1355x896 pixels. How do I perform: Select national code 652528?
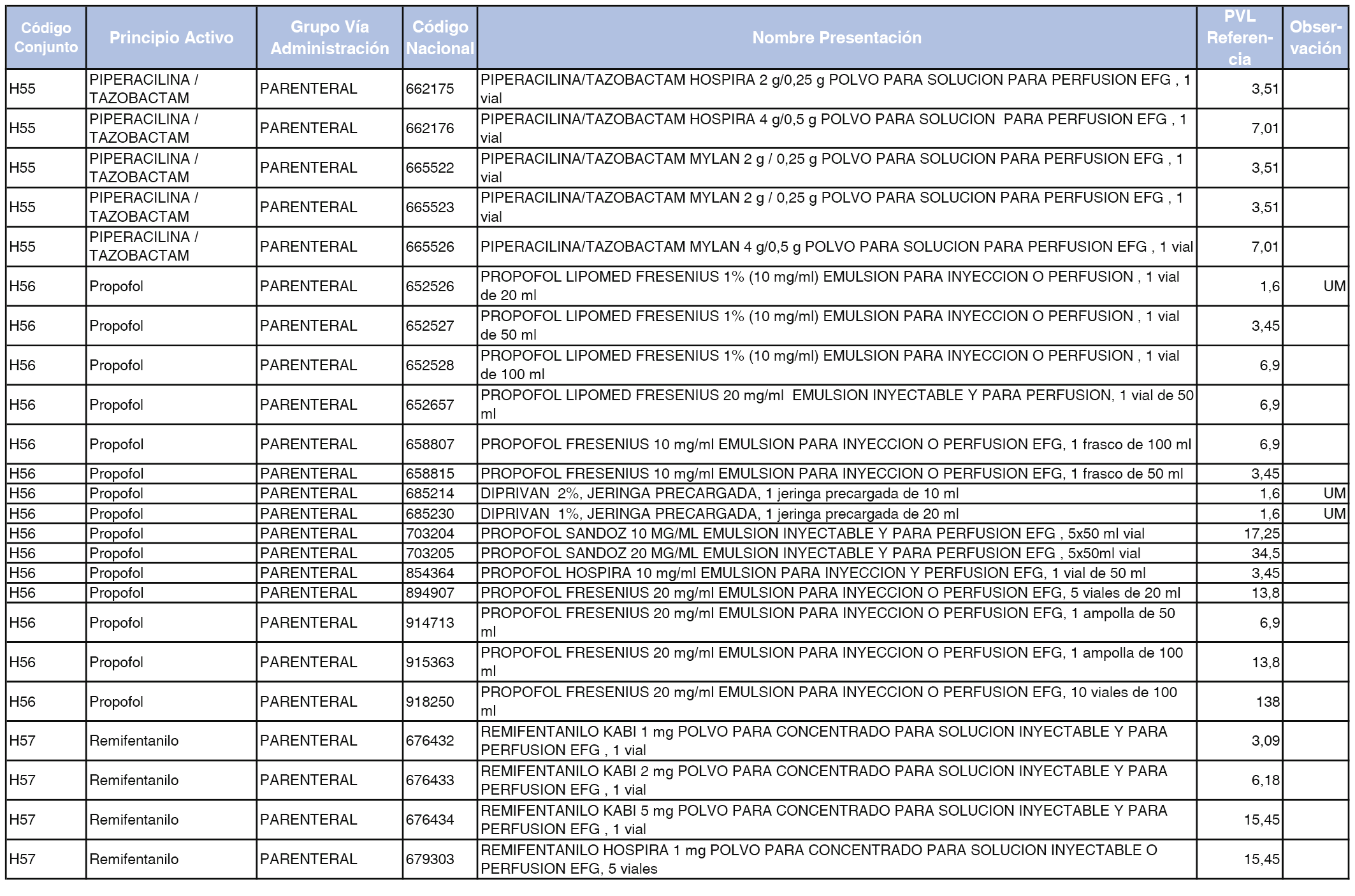pyautogui.click(x=430, y=365)
